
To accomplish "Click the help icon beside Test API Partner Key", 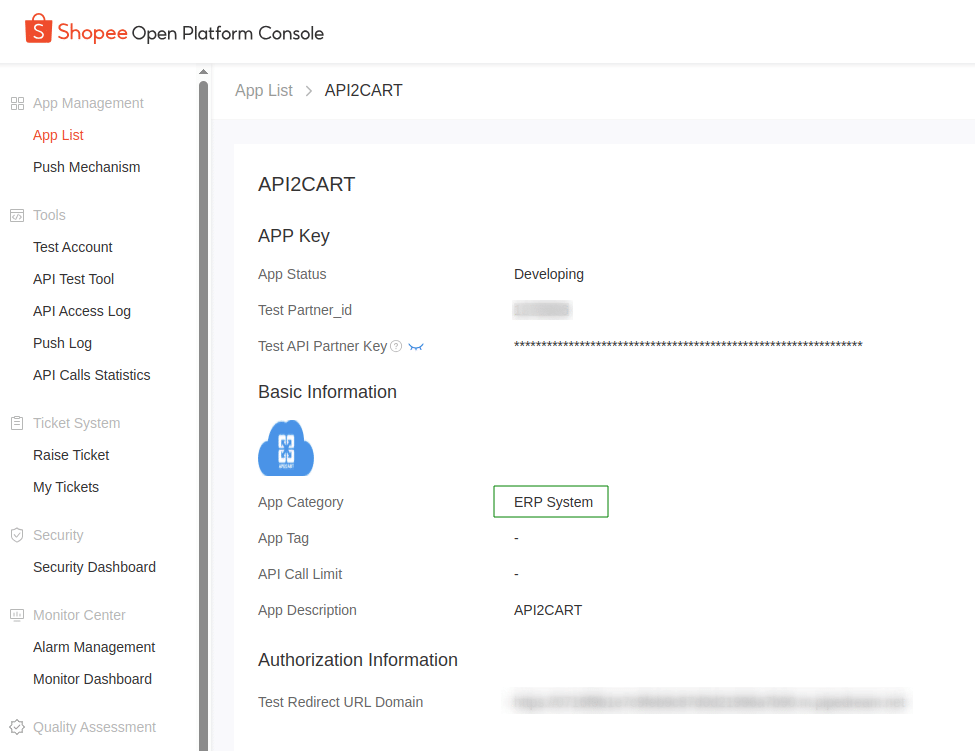I will point(396,346).
